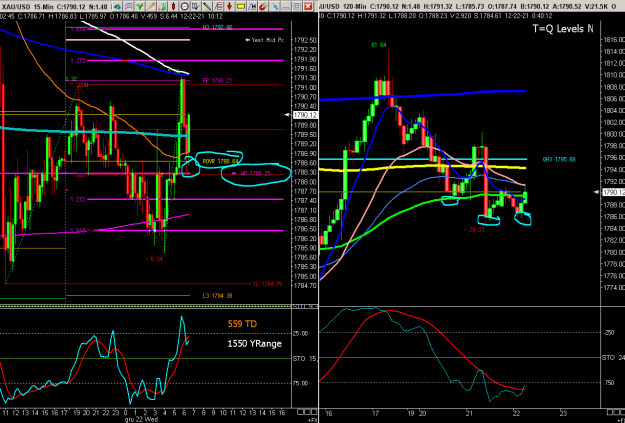Select the Fibonacci fan lines tool
This screenshot has width=625, height=423.
(x=218, y=6)
